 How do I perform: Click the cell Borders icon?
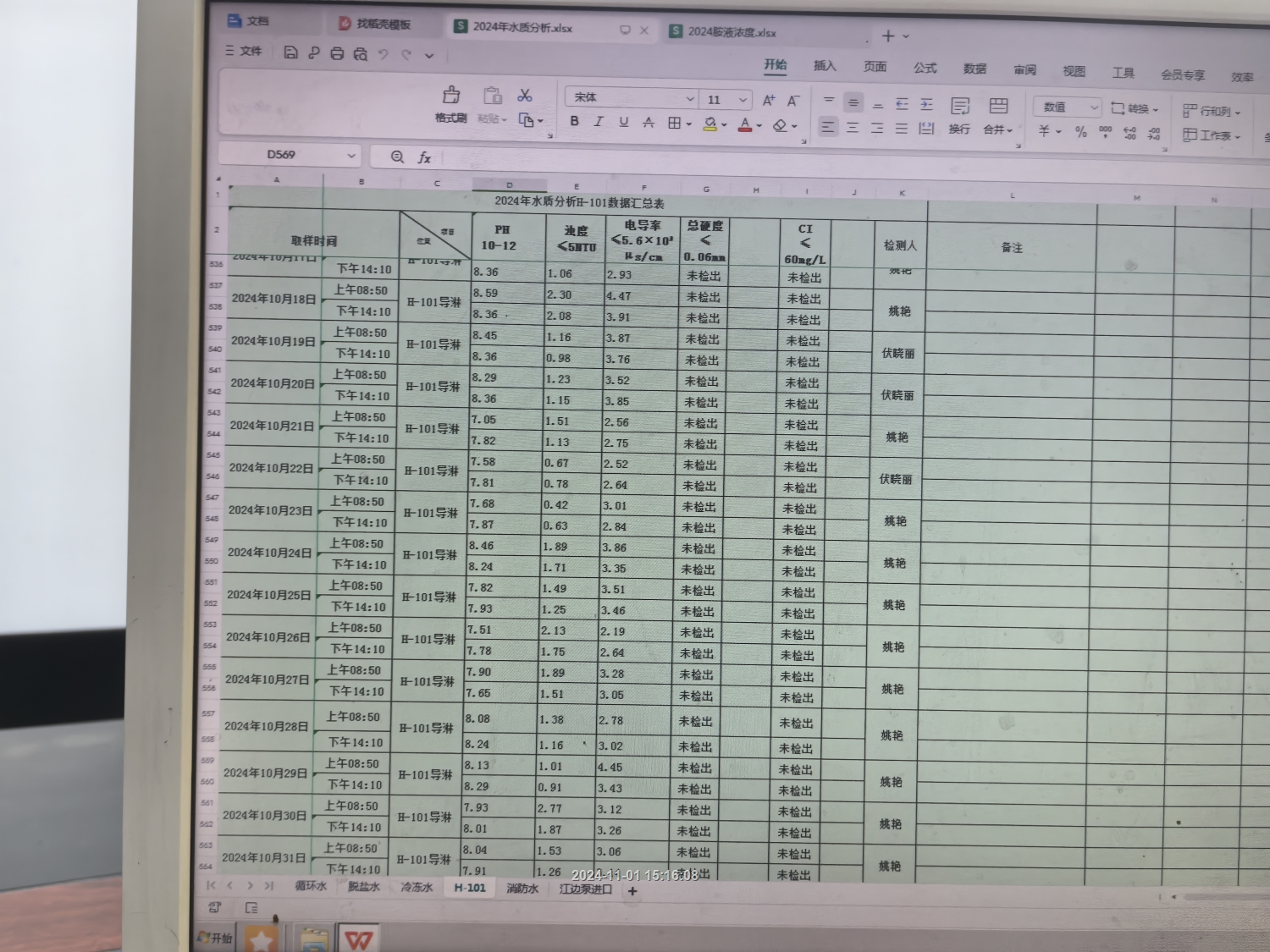(x=674, y=124)
